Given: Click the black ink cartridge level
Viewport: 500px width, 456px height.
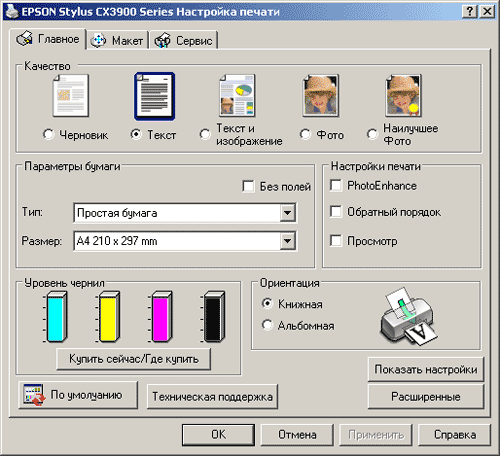Looking at the screenshot, I should click(x=213, y=317).
